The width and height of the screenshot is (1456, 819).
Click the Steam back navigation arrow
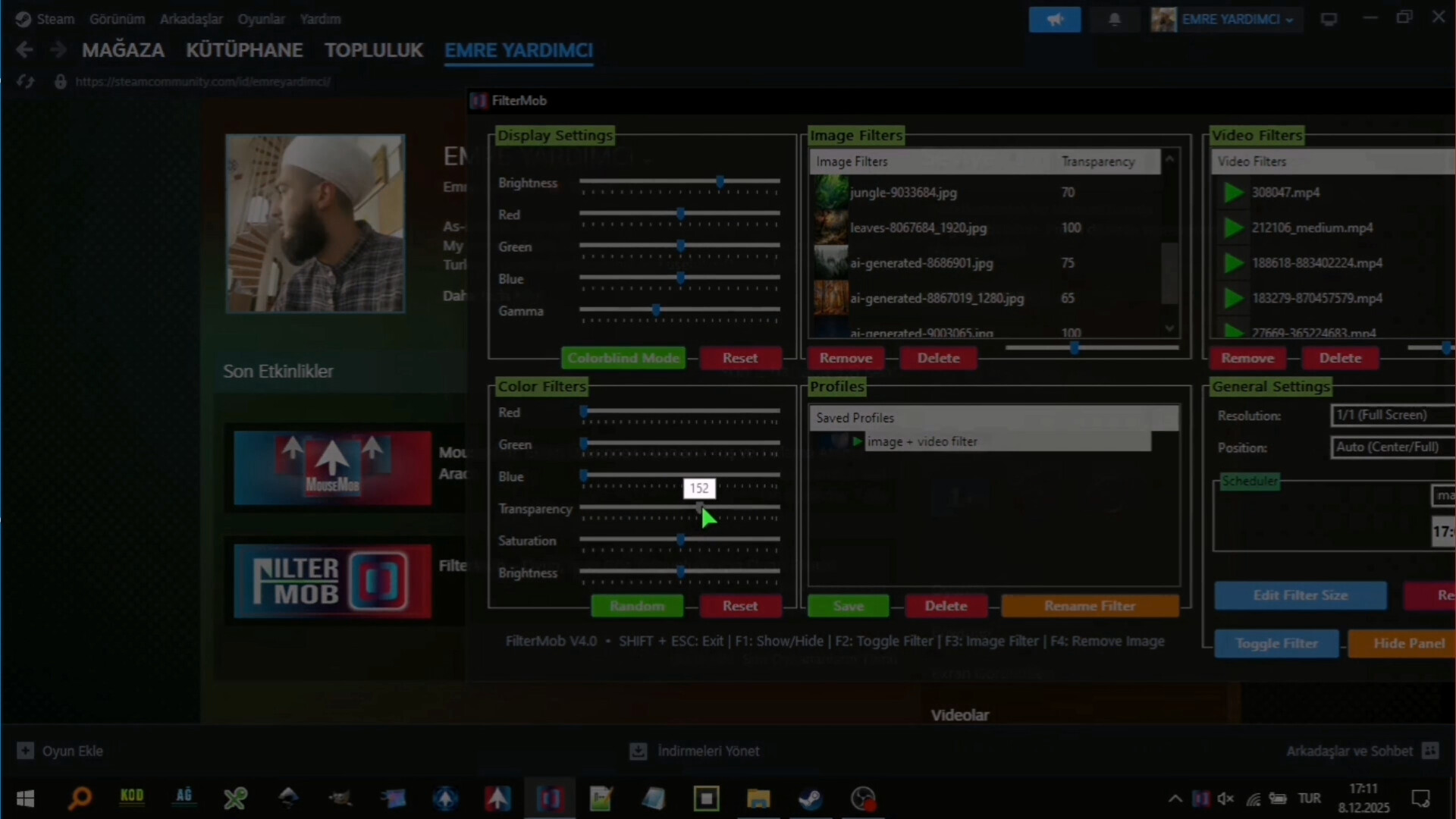(24, 50)
